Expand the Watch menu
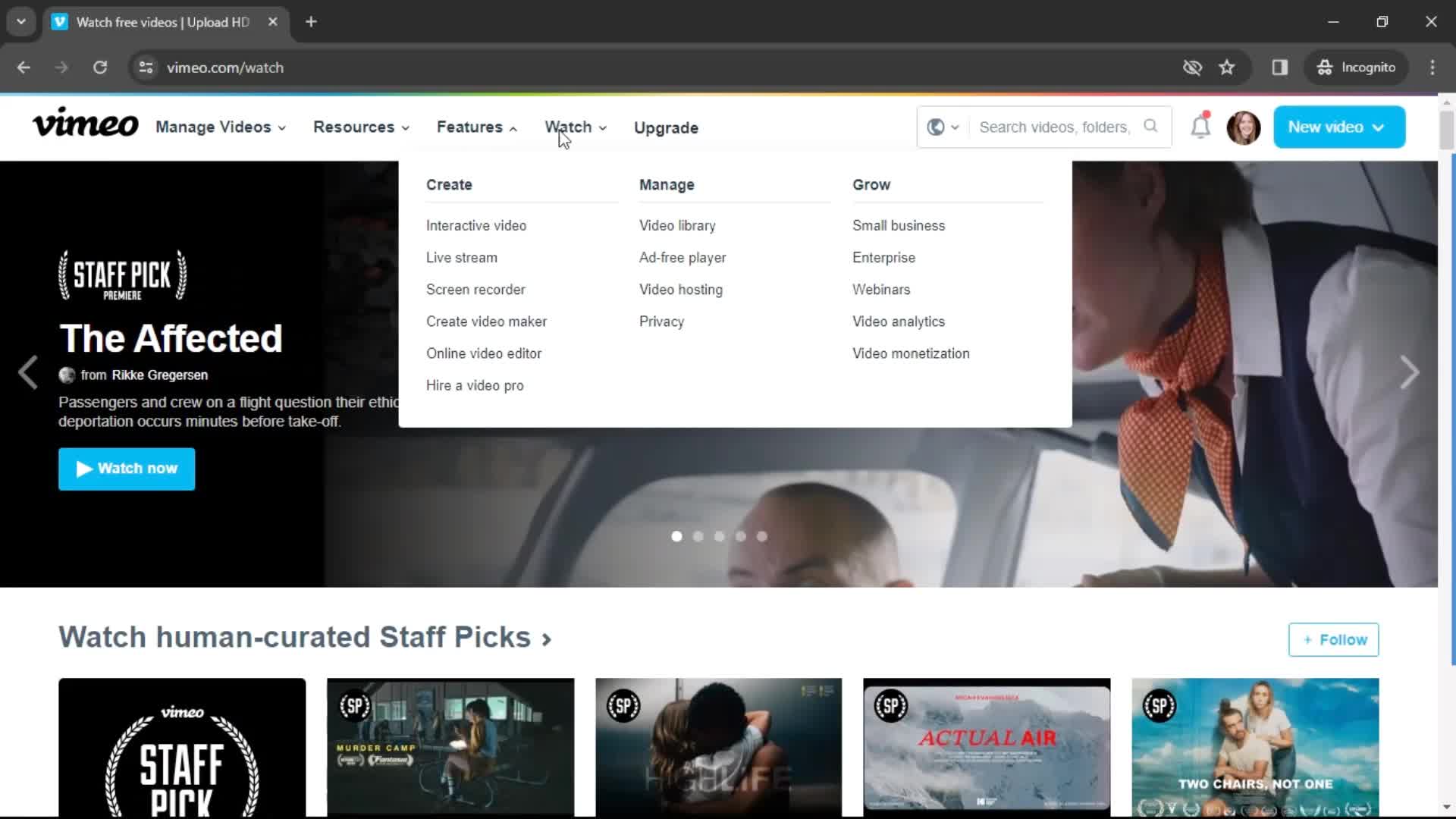Image resolution: width=1456 pixels, height=819 pixels. click(x=576, y=127)
